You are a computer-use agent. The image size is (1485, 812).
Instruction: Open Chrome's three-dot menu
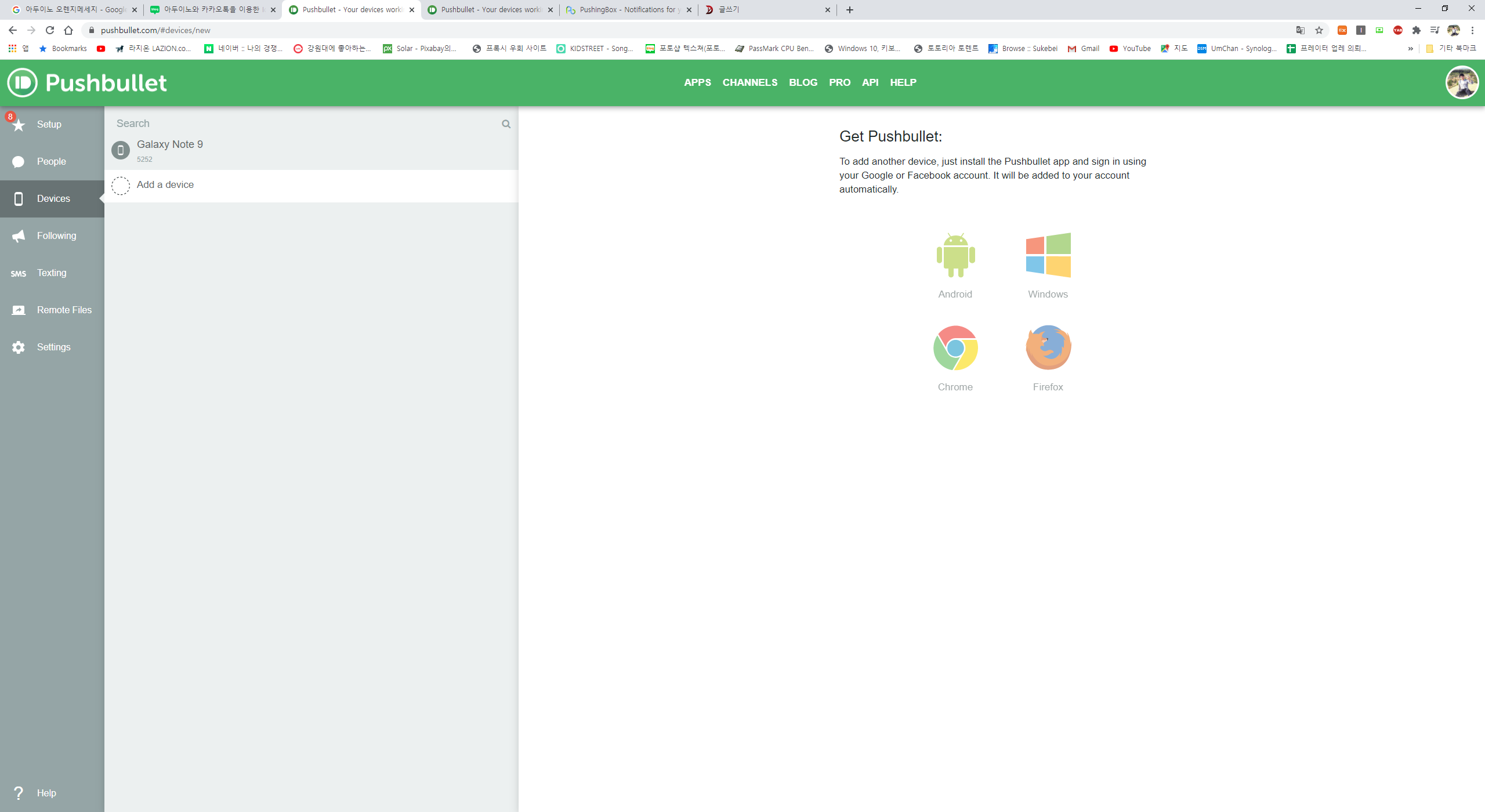click(1472, 30)
